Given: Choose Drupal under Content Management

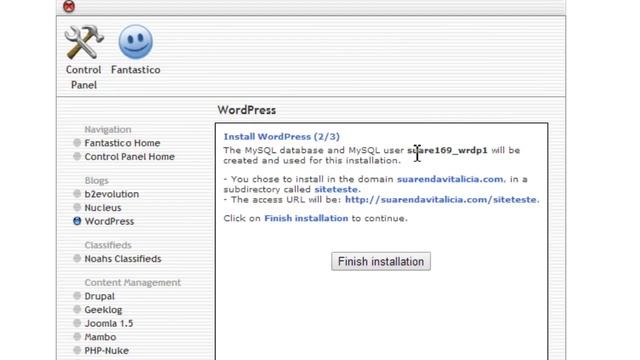Looking at the screenshot, I should click(x=99, y=296).
